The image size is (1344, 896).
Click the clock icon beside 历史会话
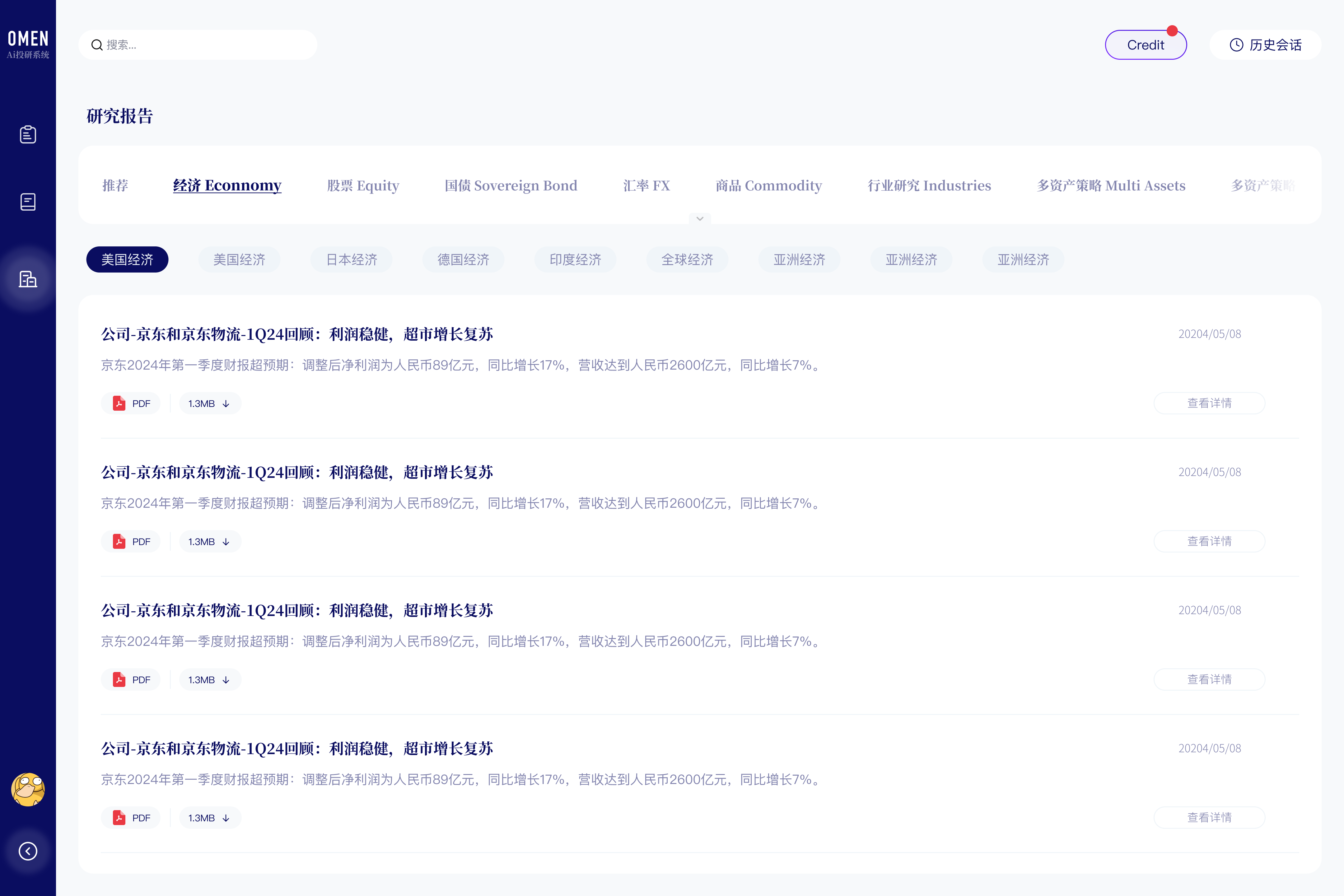[x=1236, y=44]
